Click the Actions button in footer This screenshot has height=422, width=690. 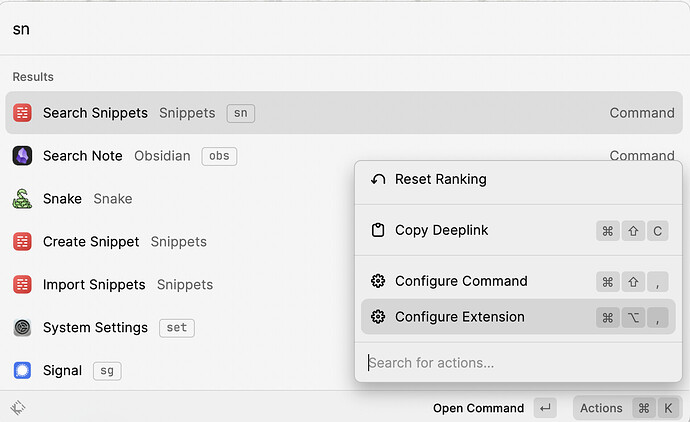tap(628, 408)
